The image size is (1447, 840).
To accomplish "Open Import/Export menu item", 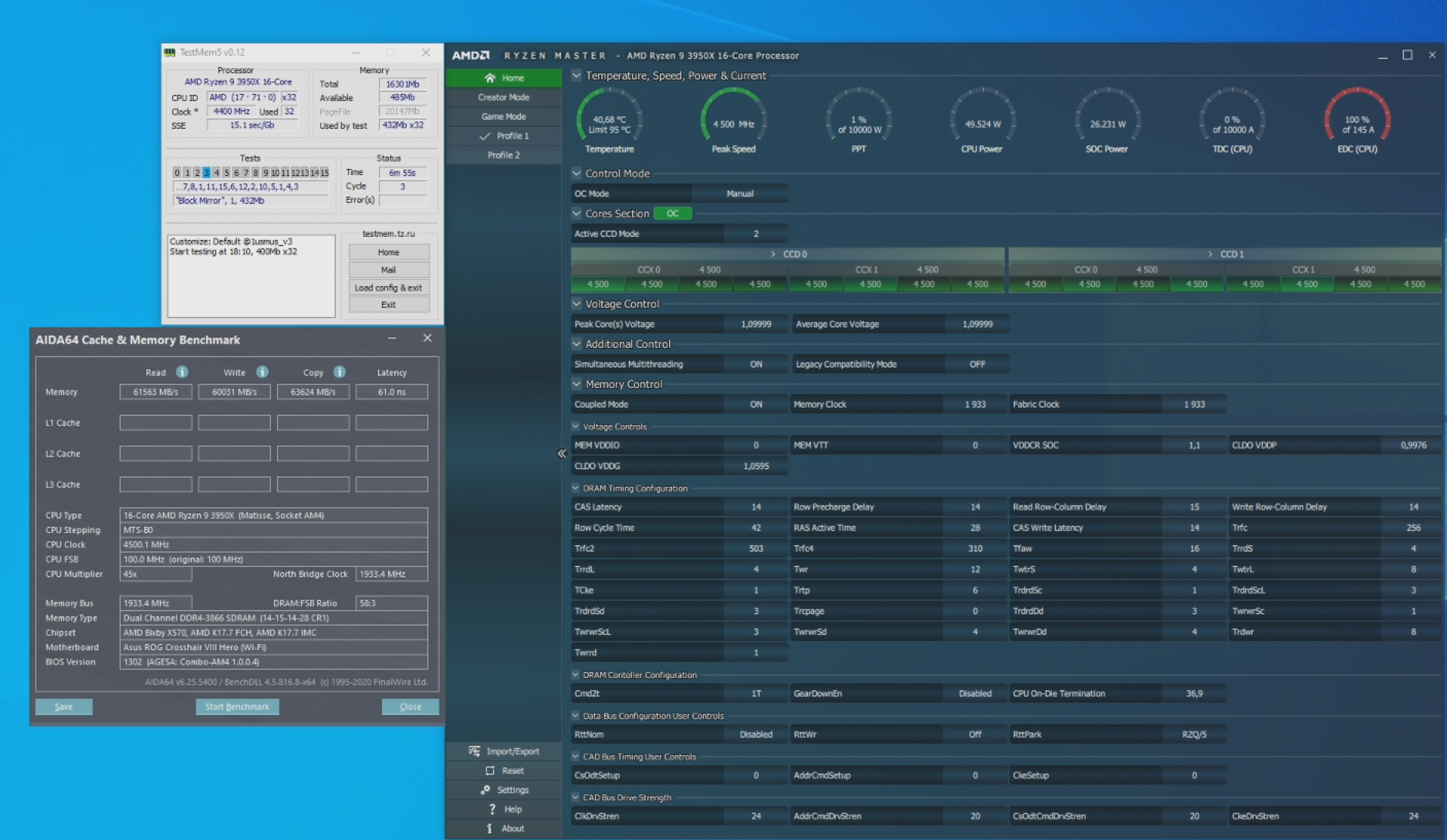I will pos(504,751).
